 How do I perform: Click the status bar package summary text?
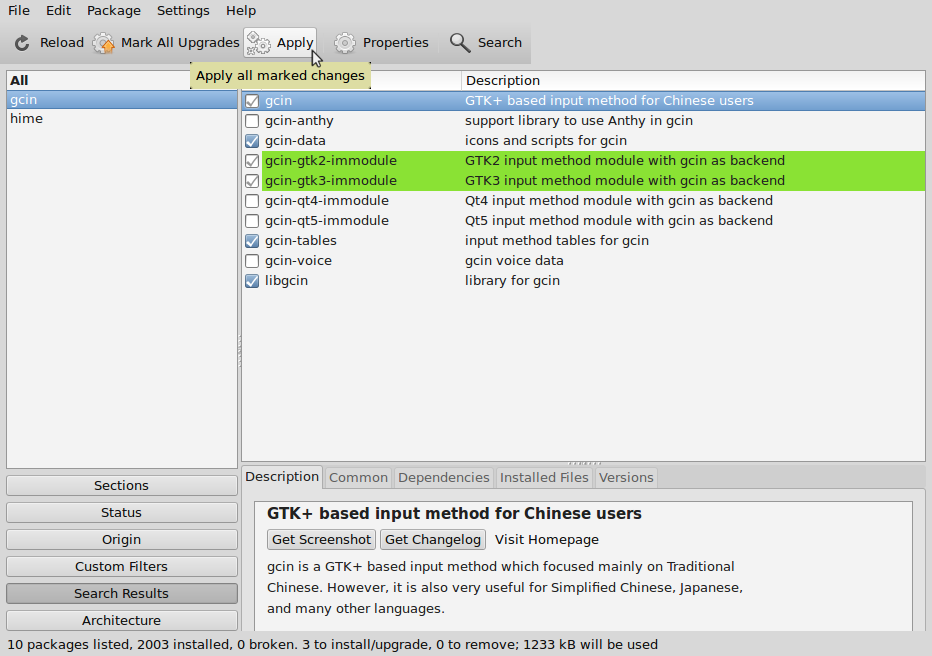pyautogui.click(x=332, y=645)
